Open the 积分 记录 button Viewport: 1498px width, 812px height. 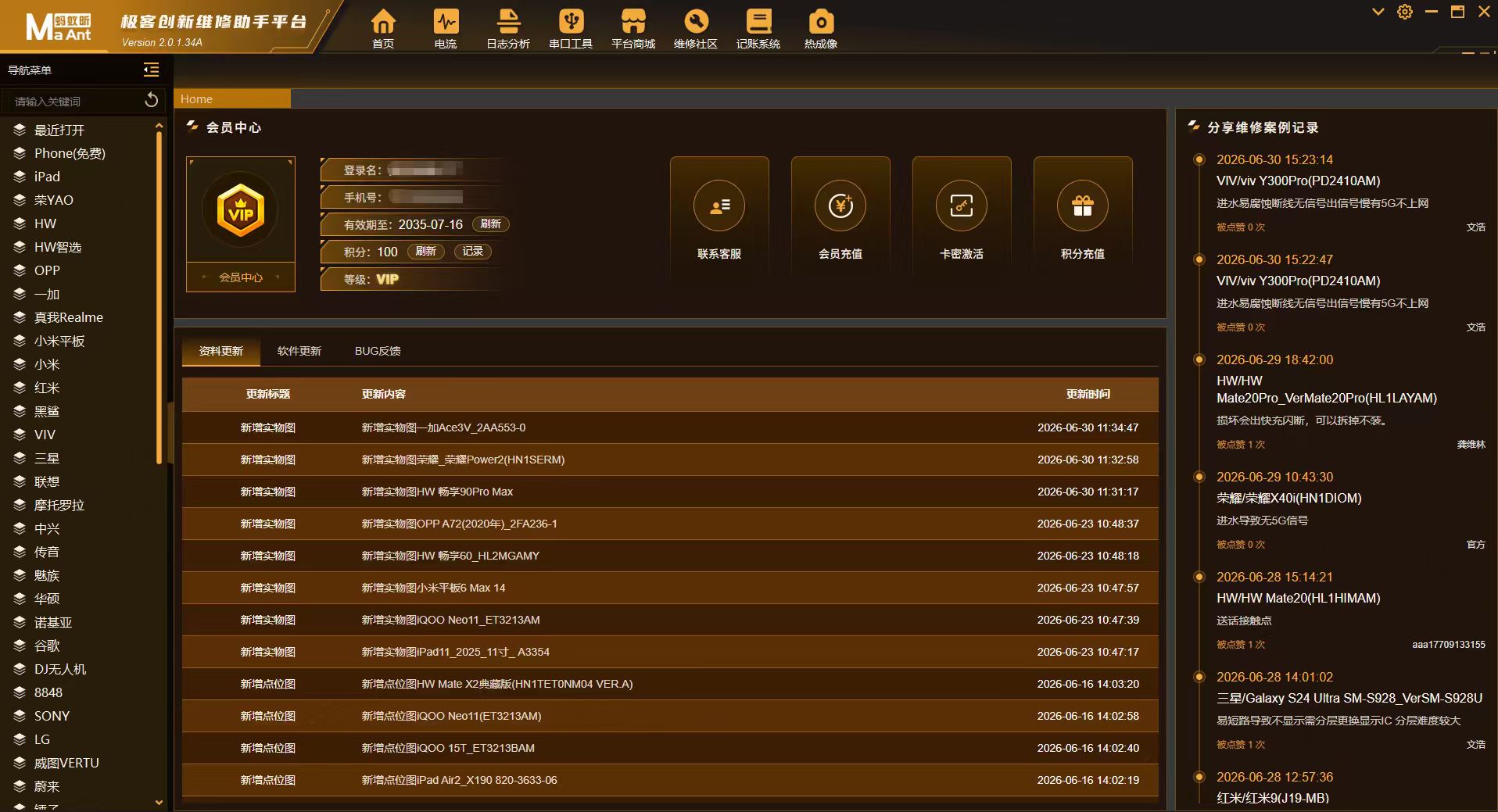point(473,252)
